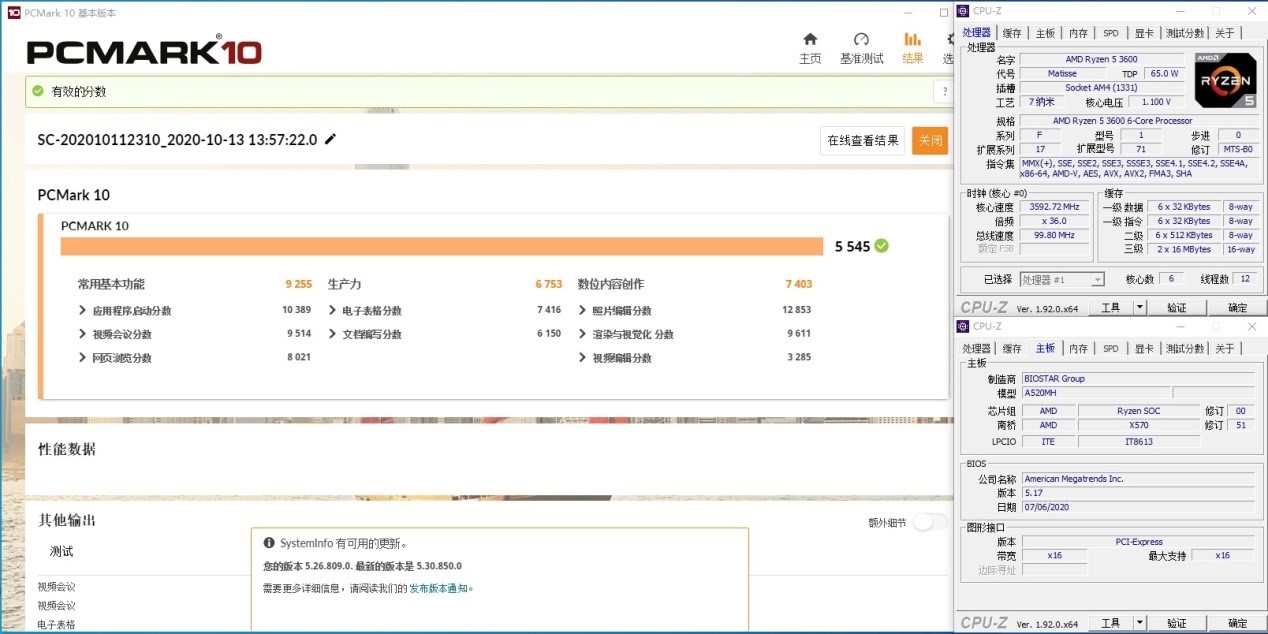Screen dimensions: 1268x634
Task: Click 验证 button in CPU-Z mainboard window
Action: click(1177, 623)
